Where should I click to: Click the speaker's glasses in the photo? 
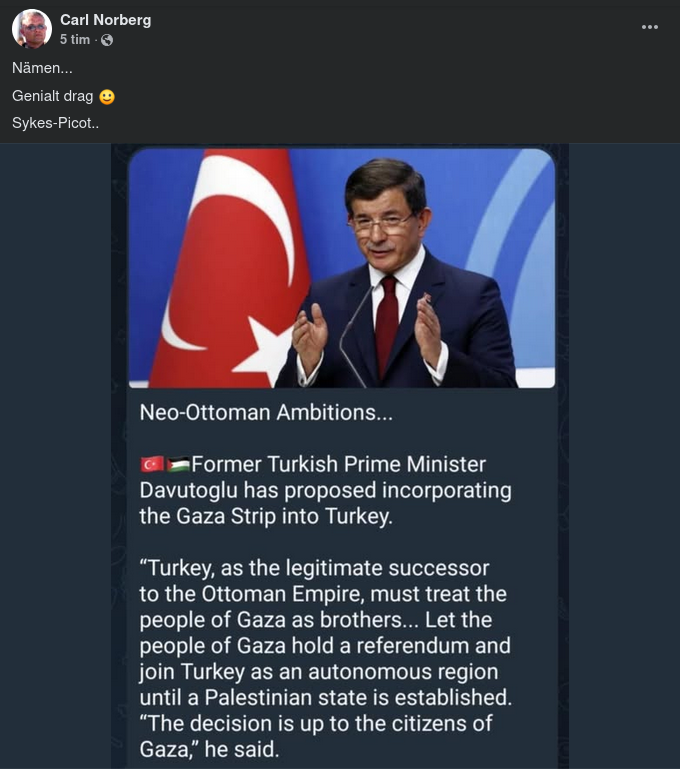pos(380,226)
